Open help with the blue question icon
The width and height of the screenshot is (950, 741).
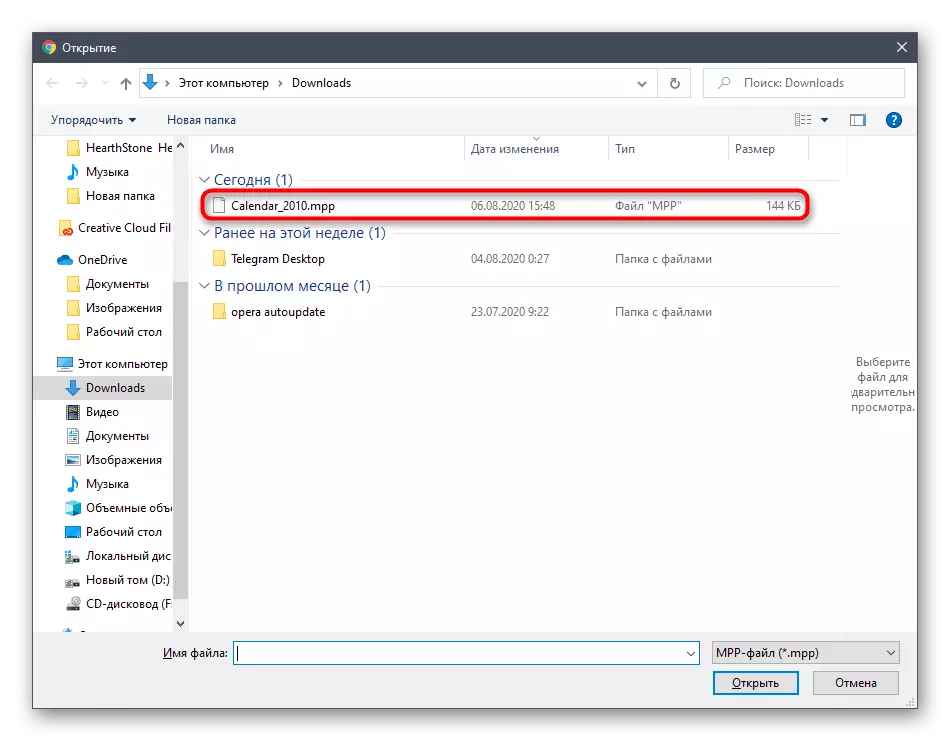pyautogui.click(x=894, y=120)
